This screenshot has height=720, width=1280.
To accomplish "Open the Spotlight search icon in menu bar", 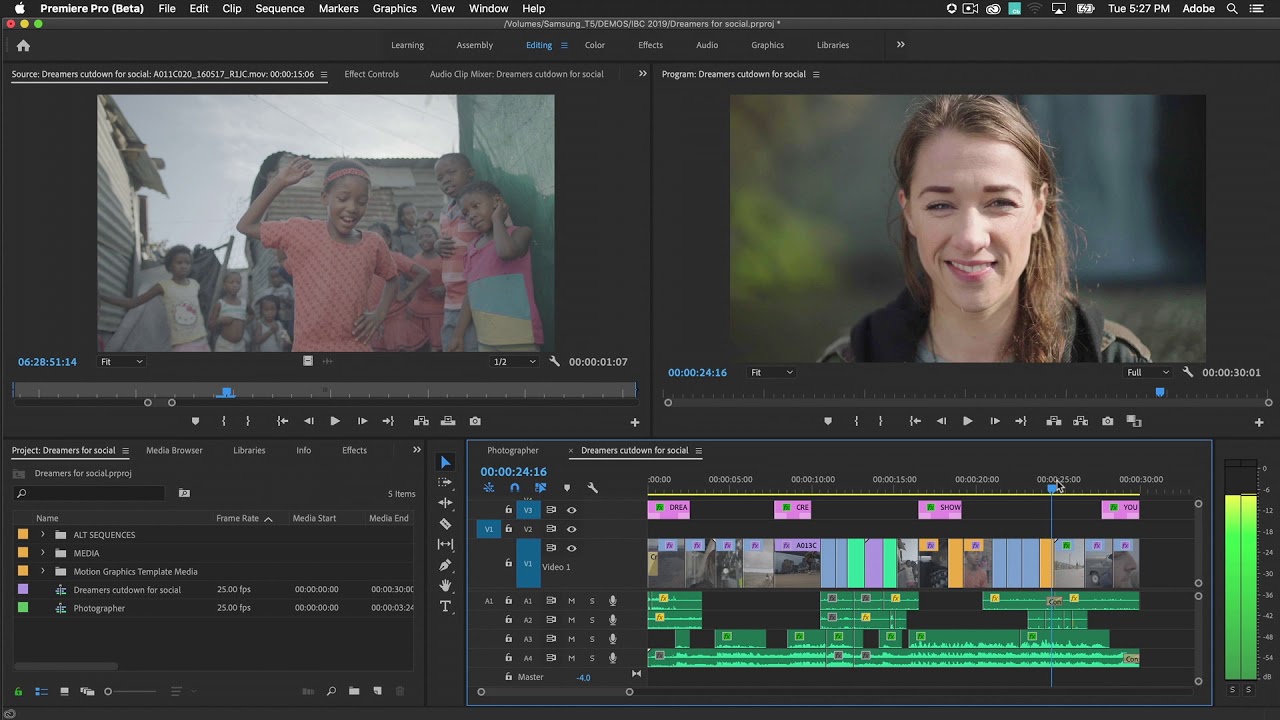I will 1233,8.
